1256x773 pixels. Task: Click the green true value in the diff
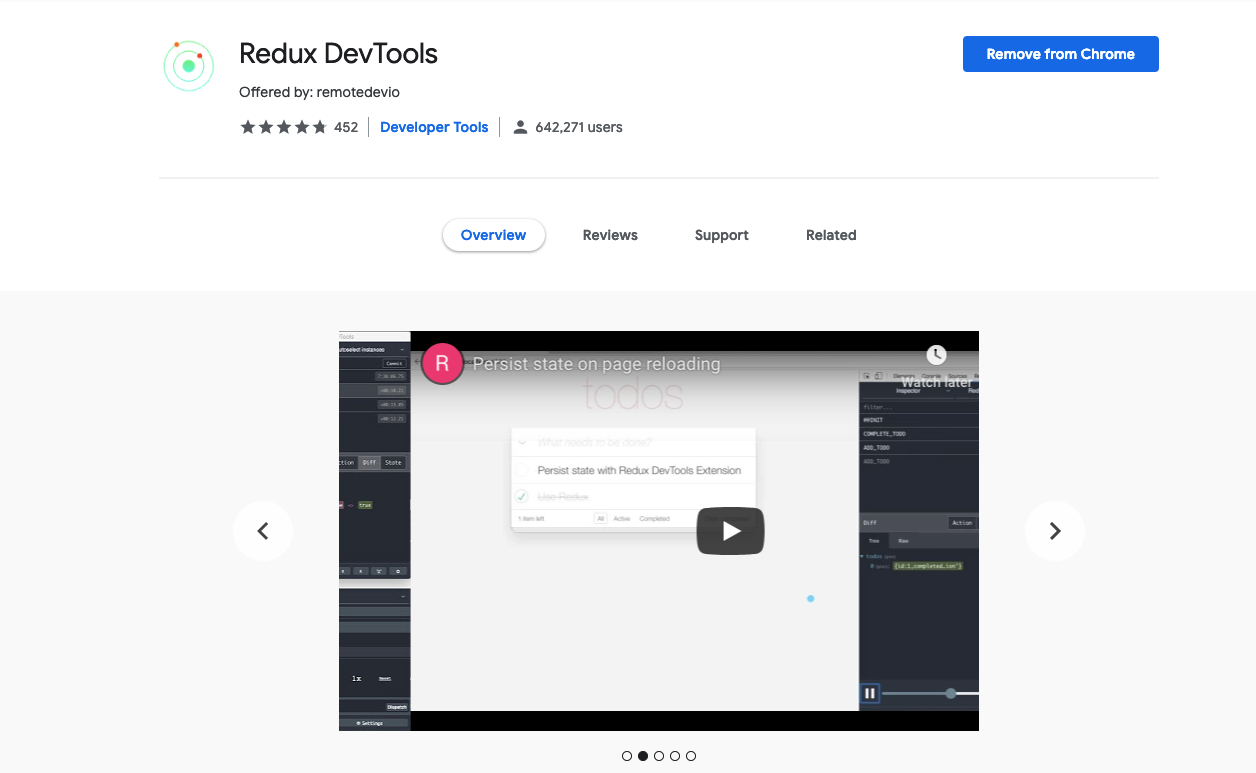[365, 505]
